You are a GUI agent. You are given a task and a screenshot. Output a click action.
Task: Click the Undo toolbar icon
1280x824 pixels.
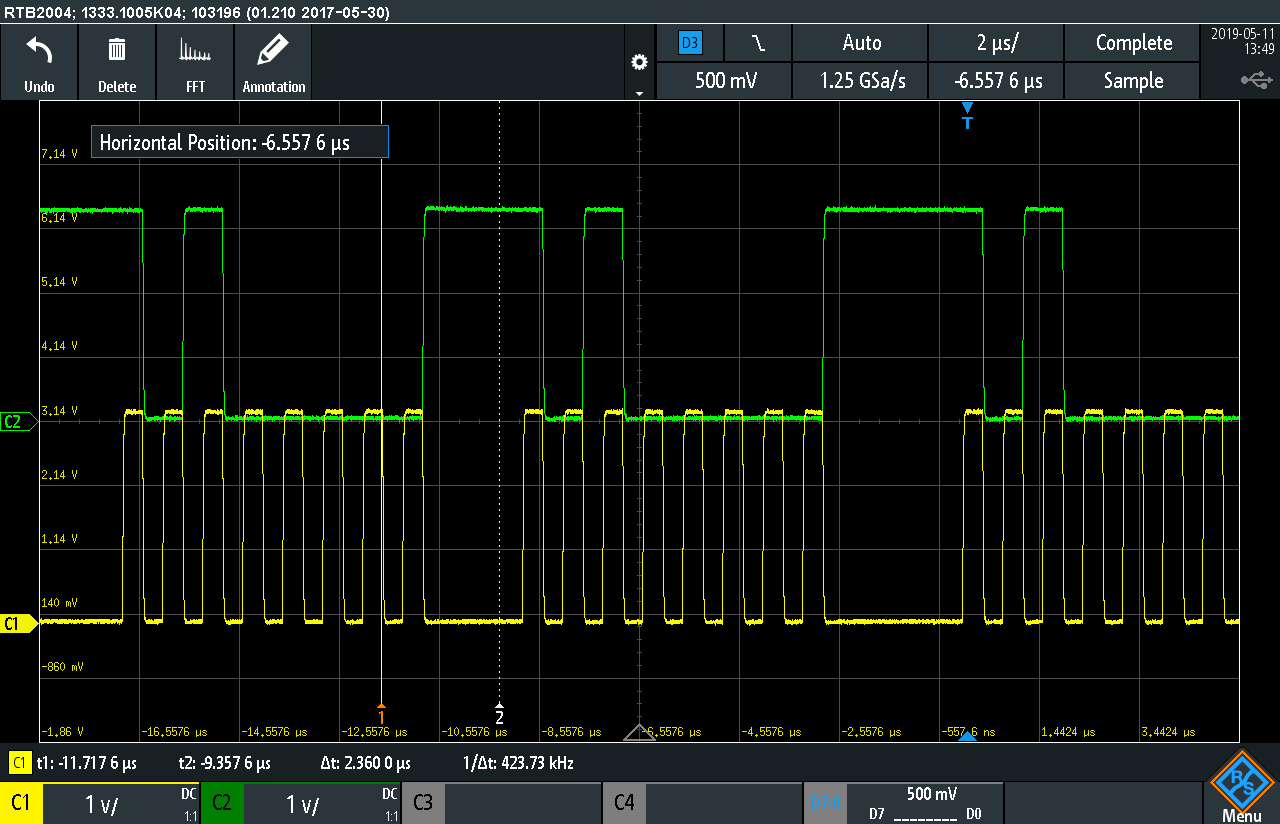click(39, 62)
